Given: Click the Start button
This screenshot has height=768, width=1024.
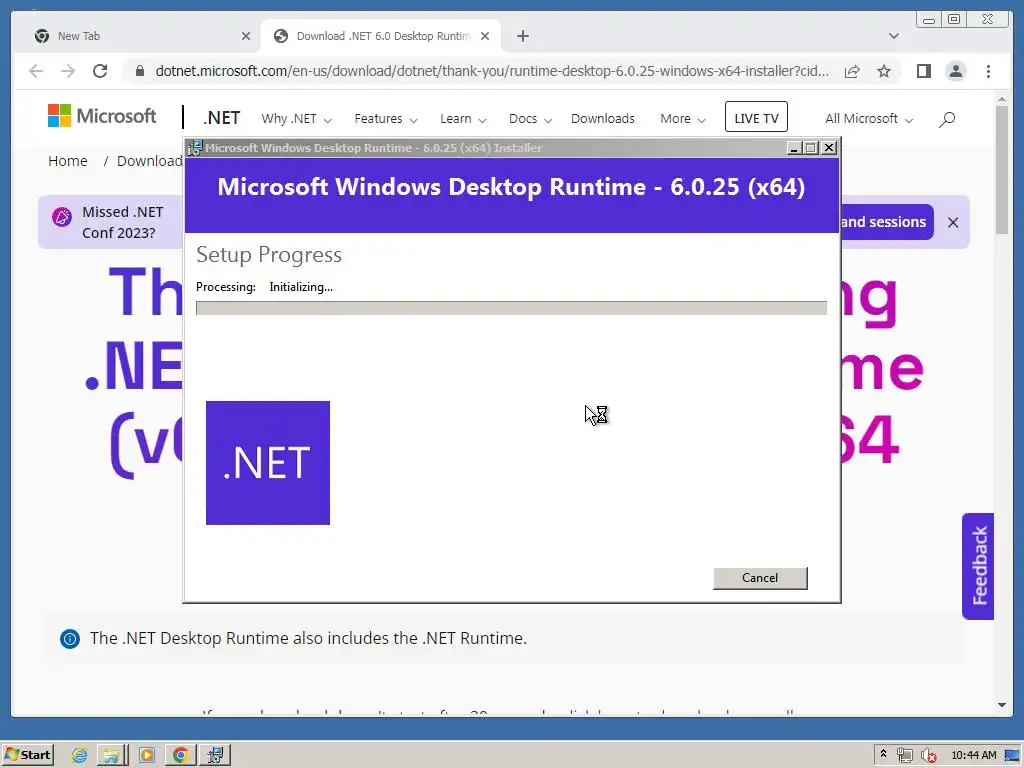Looking at the screenshot, I should click(x=27, y=756).
